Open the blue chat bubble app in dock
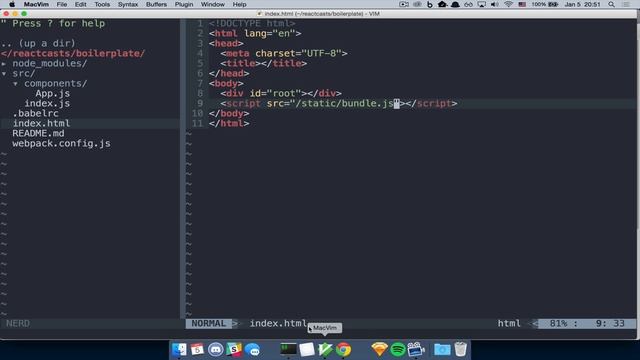Image resolution: width=640 pixels, height=360 pixels. point(253,350)
